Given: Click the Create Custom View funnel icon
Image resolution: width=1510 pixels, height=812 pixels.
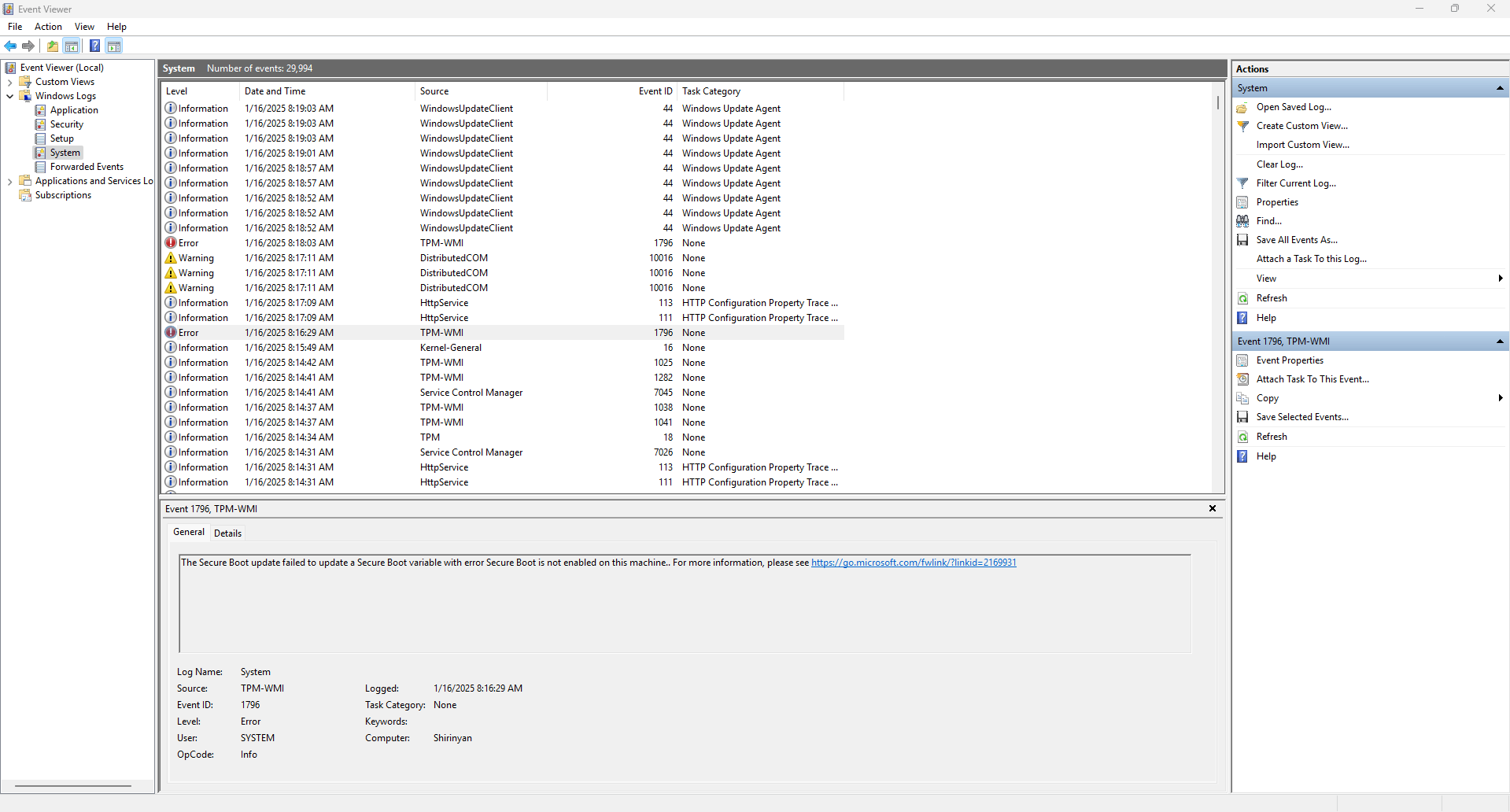Looking at the screenshot, I should click(1242, 126).
